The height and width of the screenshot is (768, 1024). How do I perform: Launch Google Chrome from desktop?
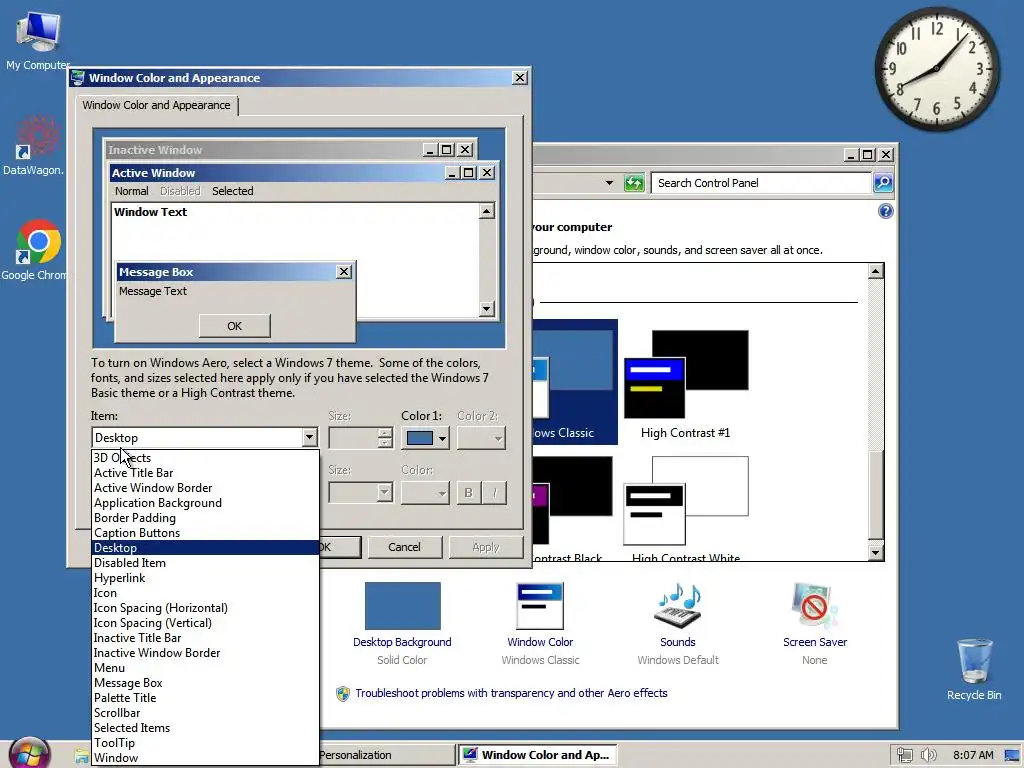pyautogui.click(x=36, y=250)
